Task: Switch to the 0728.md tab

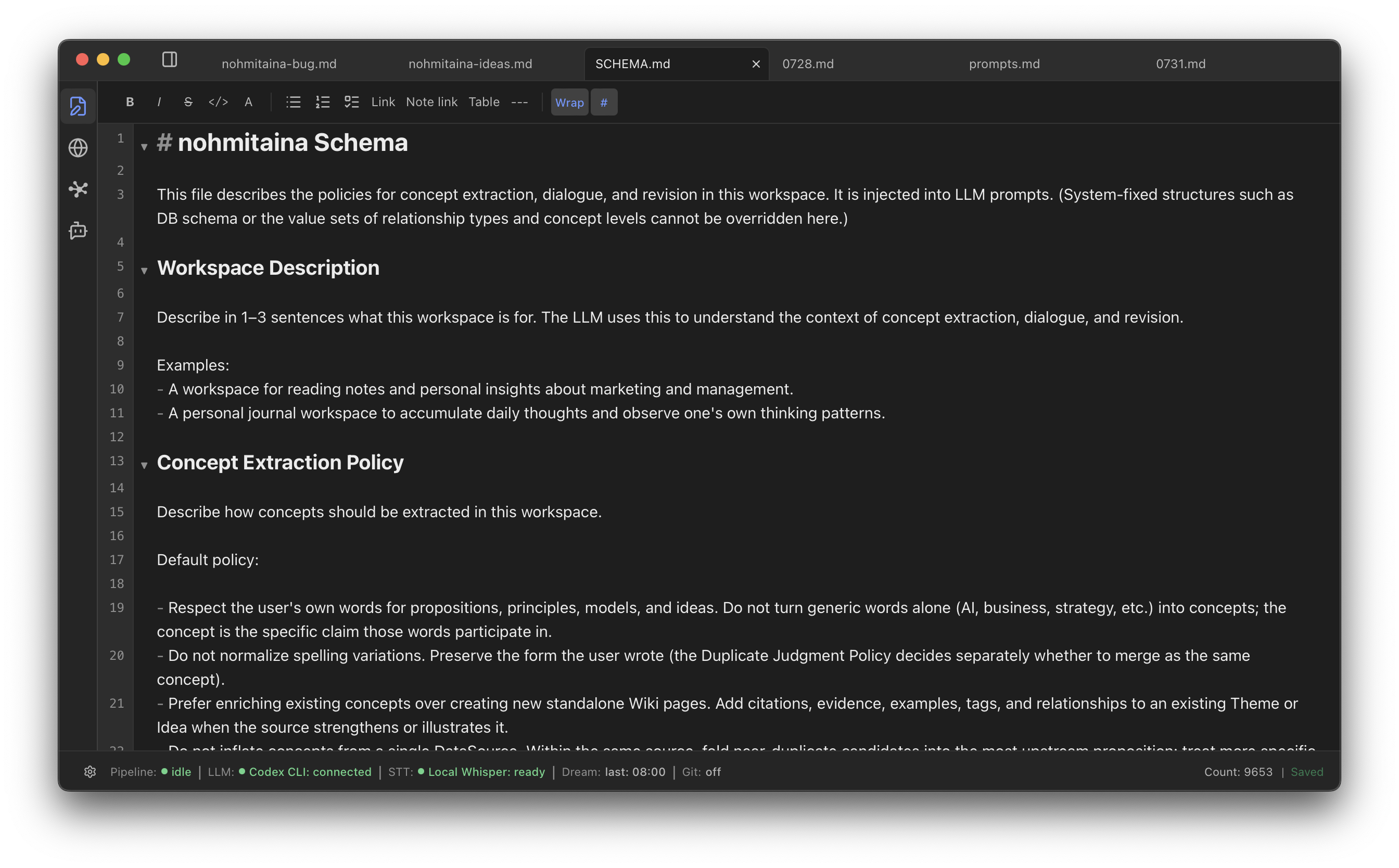Action: coord(808,63)
